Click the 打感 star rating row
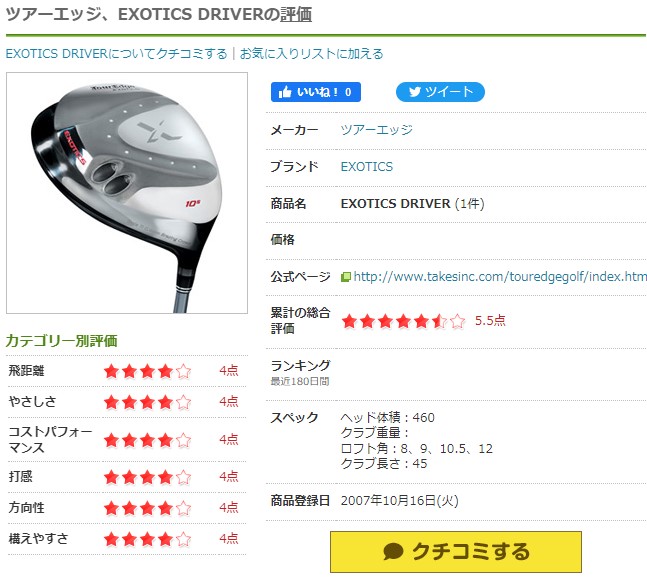The image size is (647, 586). click(127, 477)
